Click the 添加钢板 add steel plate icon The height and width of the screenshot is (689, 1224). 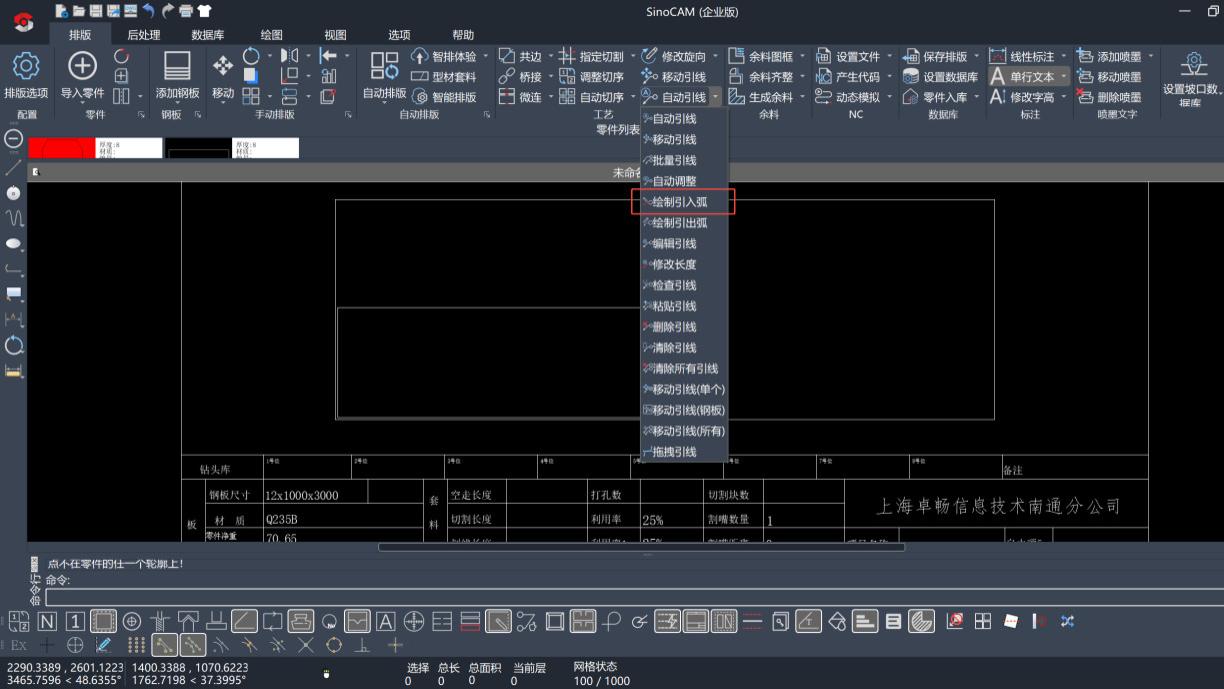[177, 67]
